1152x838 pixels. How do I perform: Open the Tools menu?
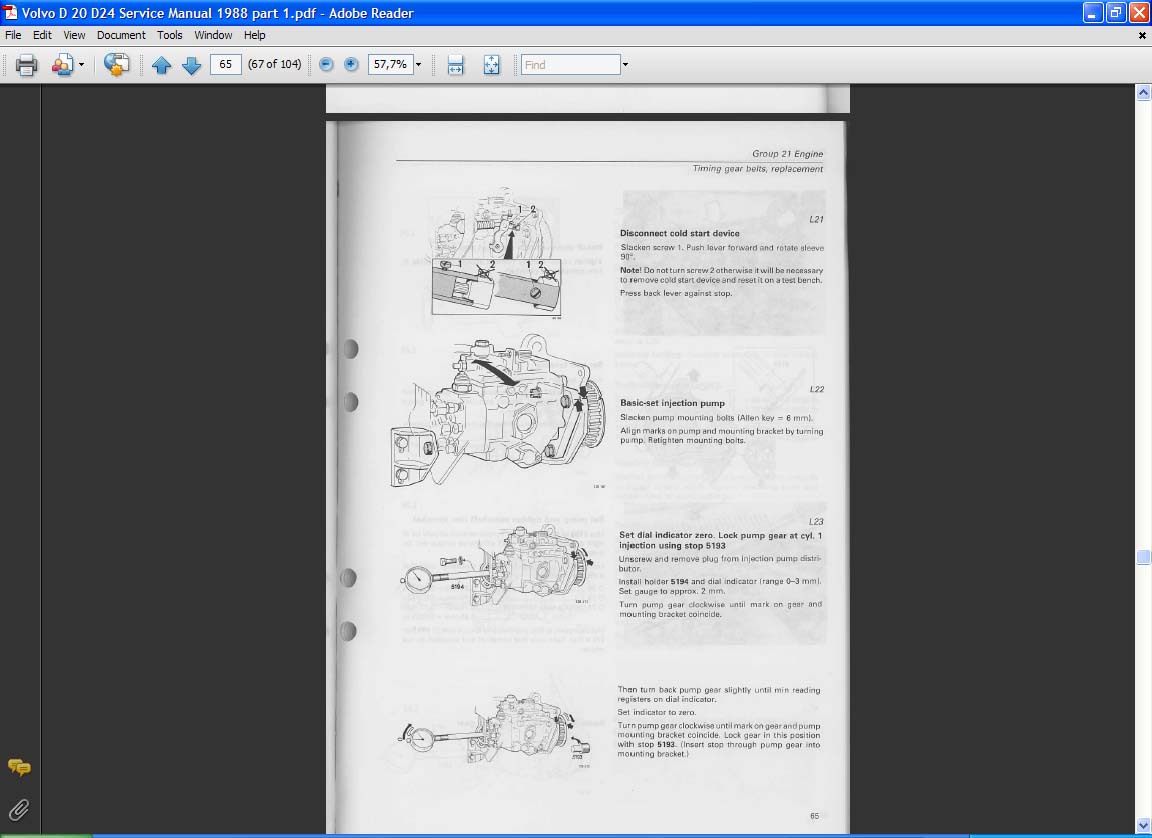[170, 35]
